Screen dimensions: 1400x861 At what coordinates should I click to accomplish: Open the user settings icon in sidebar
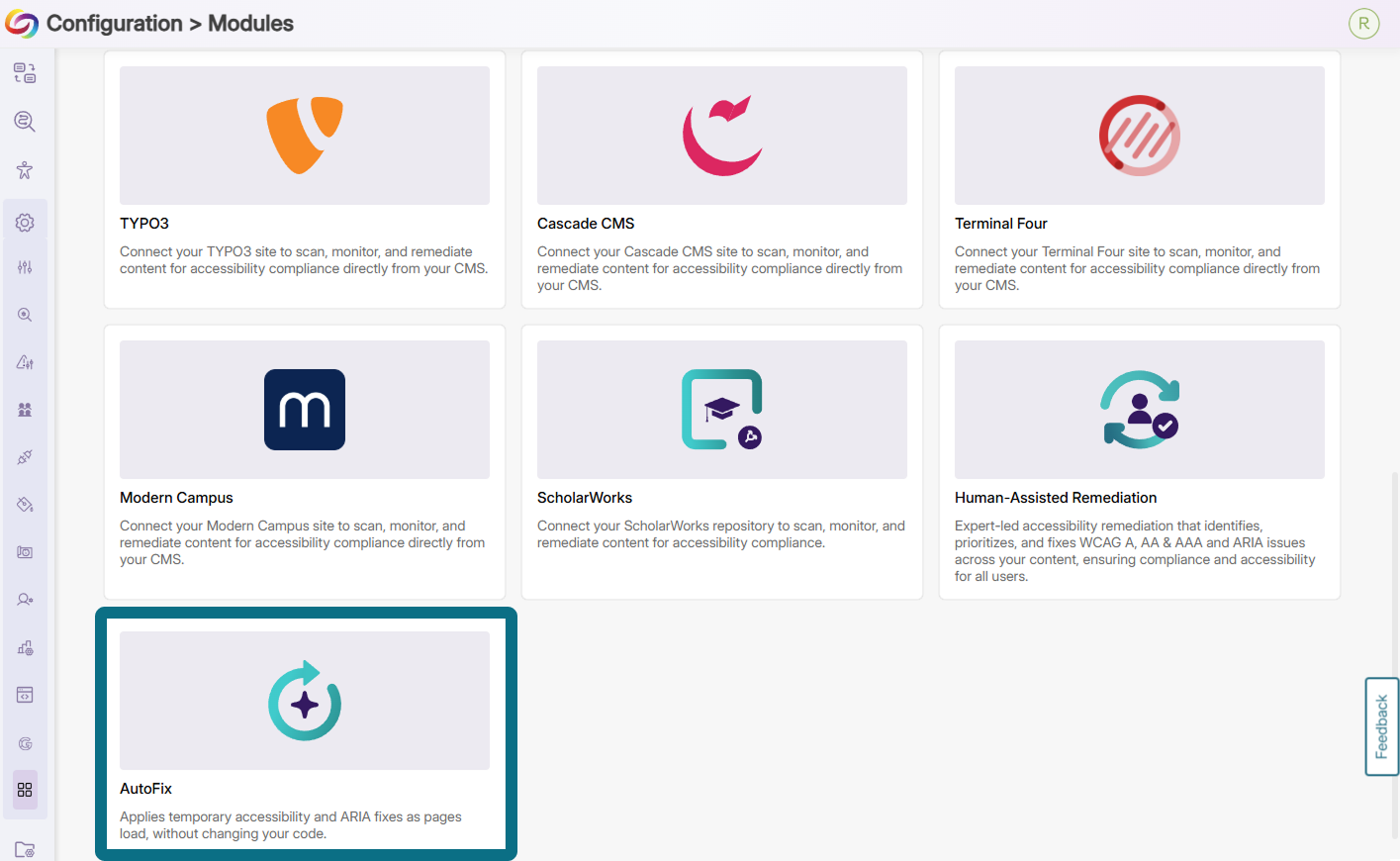click(x=25, y=600)
